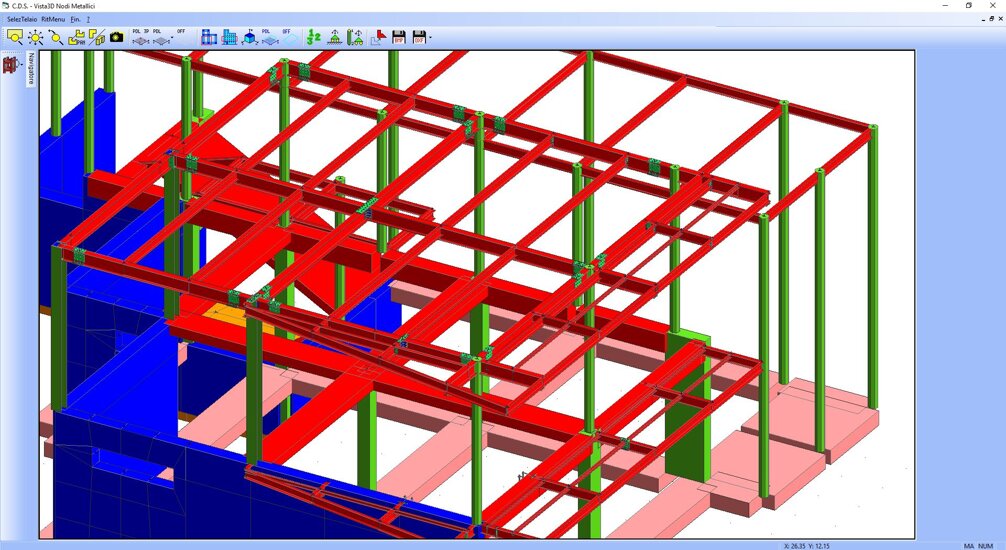Open the Navigatore side tab
Image resolution: width=1006 pixels, height=550 pixels.
point(31,69)
